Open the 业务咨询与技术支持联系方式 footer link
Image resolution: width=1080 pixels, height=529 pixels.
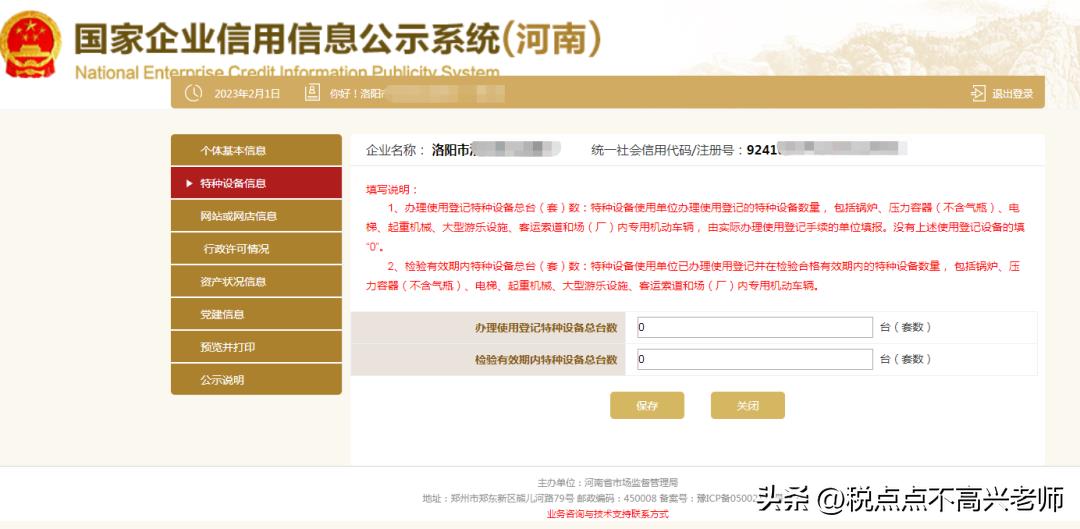pos(607,514)
